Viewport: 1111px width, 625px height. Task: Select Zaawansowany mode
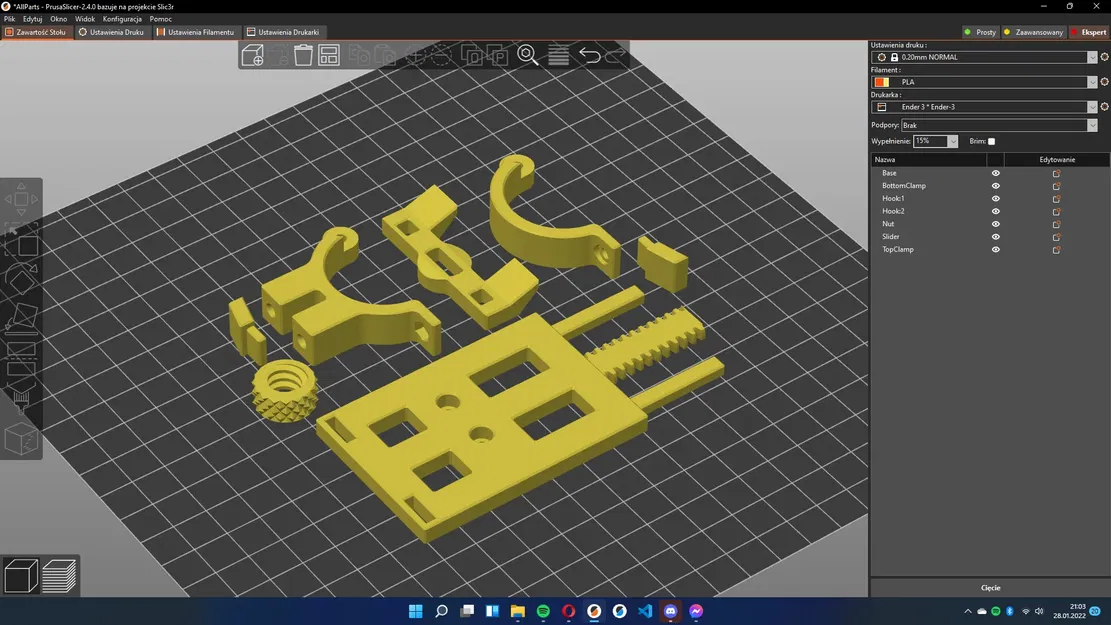click(x=1034, y=32)
